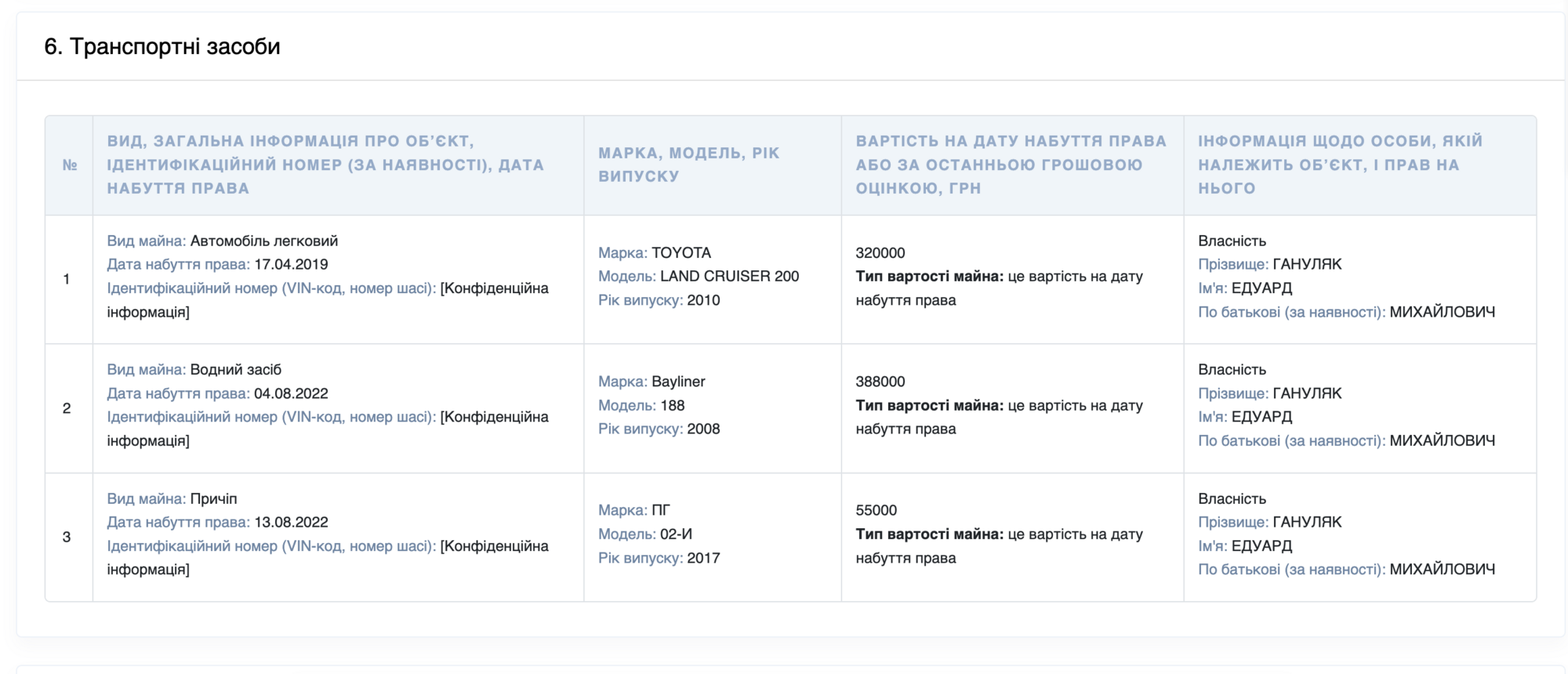Click the "Інформація щодо особи" column header

pos(1341,165)
